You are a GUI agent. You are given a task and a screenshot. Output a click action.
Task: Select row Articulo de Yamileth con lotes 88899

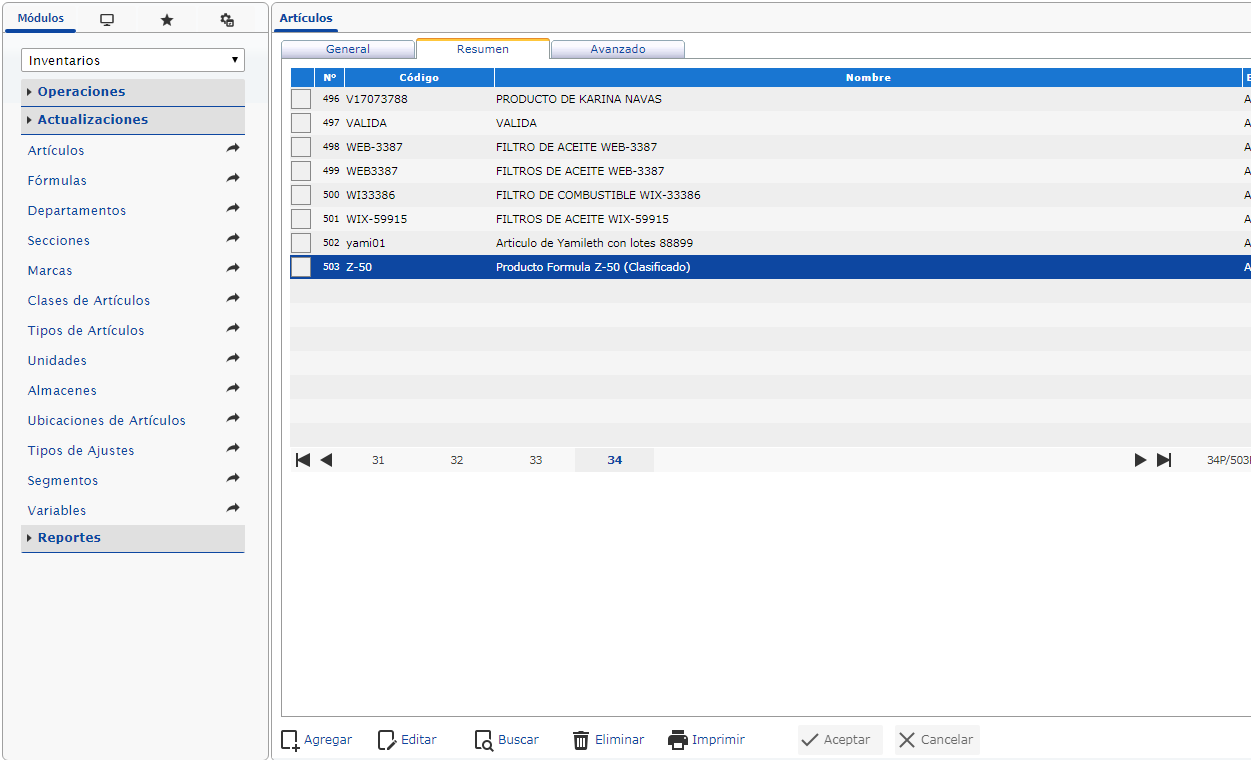tap(770, 243)
